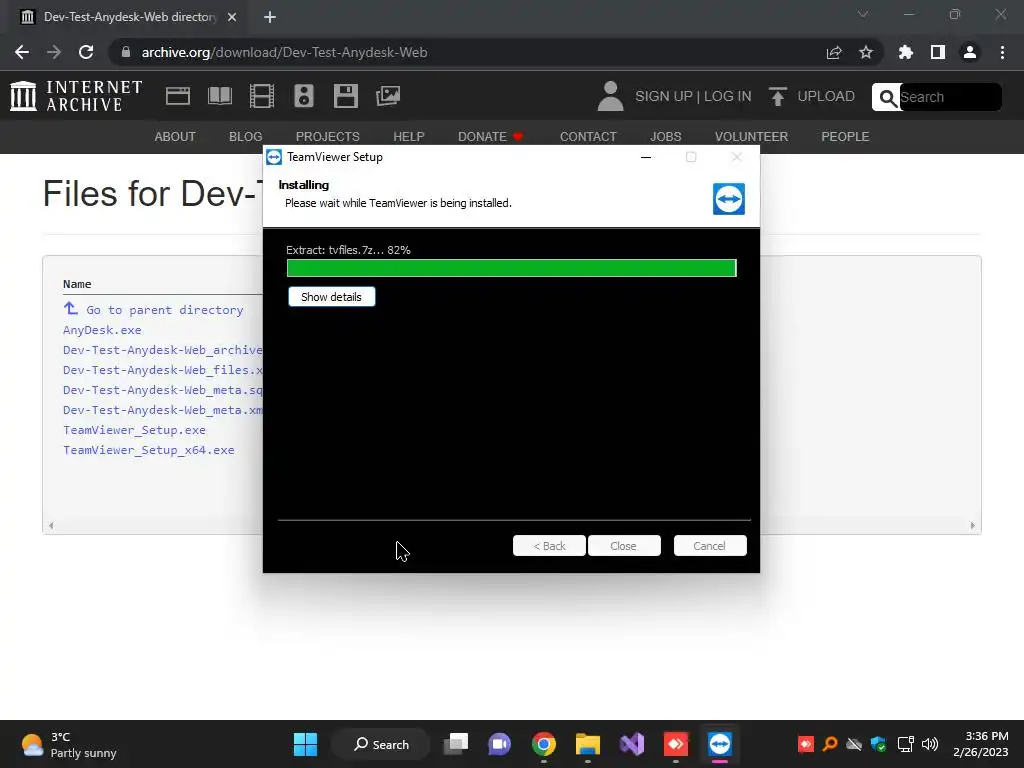Open Task View on taskbar
Viewport: 1024px width, 768px height.
456,744
